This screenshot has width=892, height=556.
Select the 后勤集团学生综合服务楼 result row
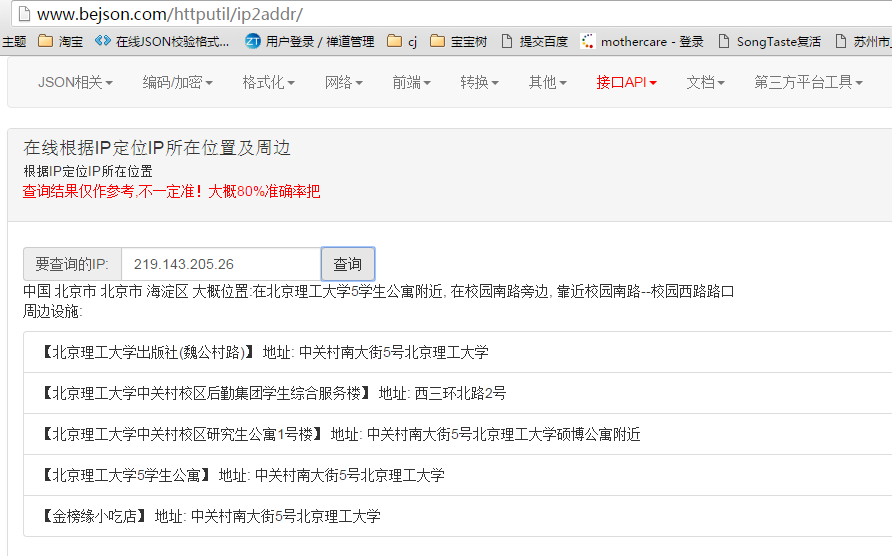pyautogui.click(x=457, y=393)
